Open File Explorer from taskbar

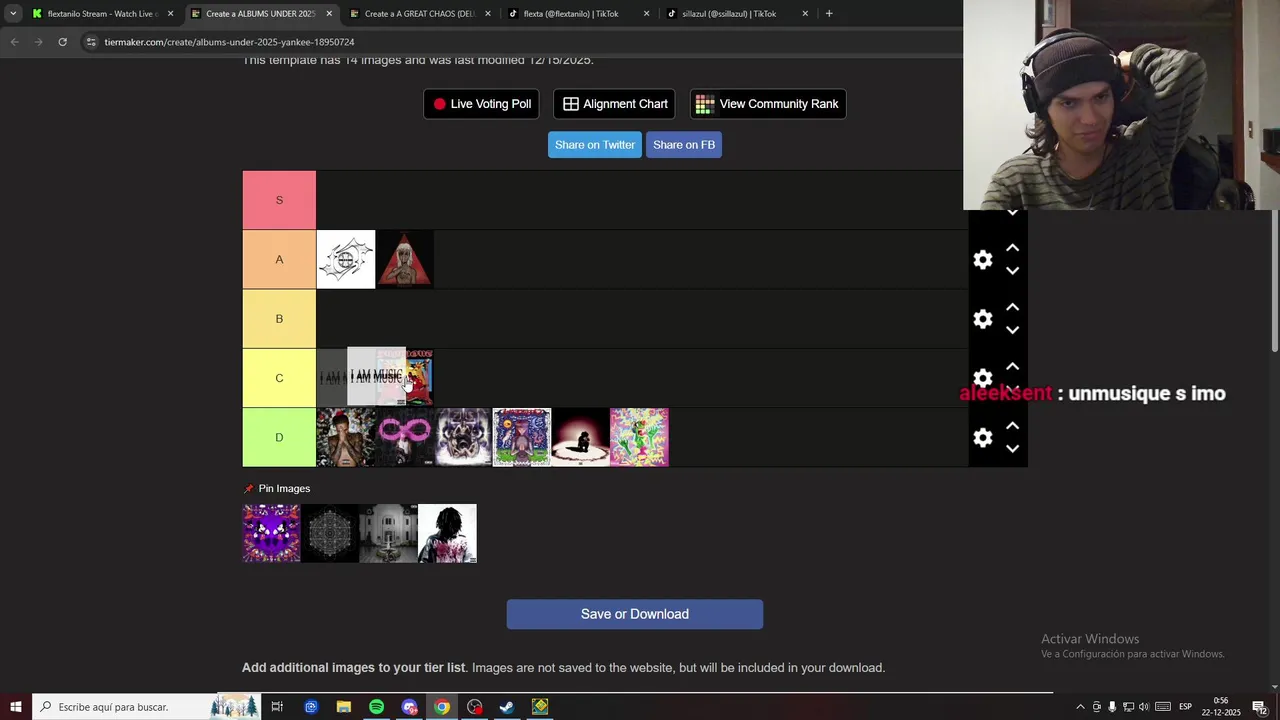[343, 707]
